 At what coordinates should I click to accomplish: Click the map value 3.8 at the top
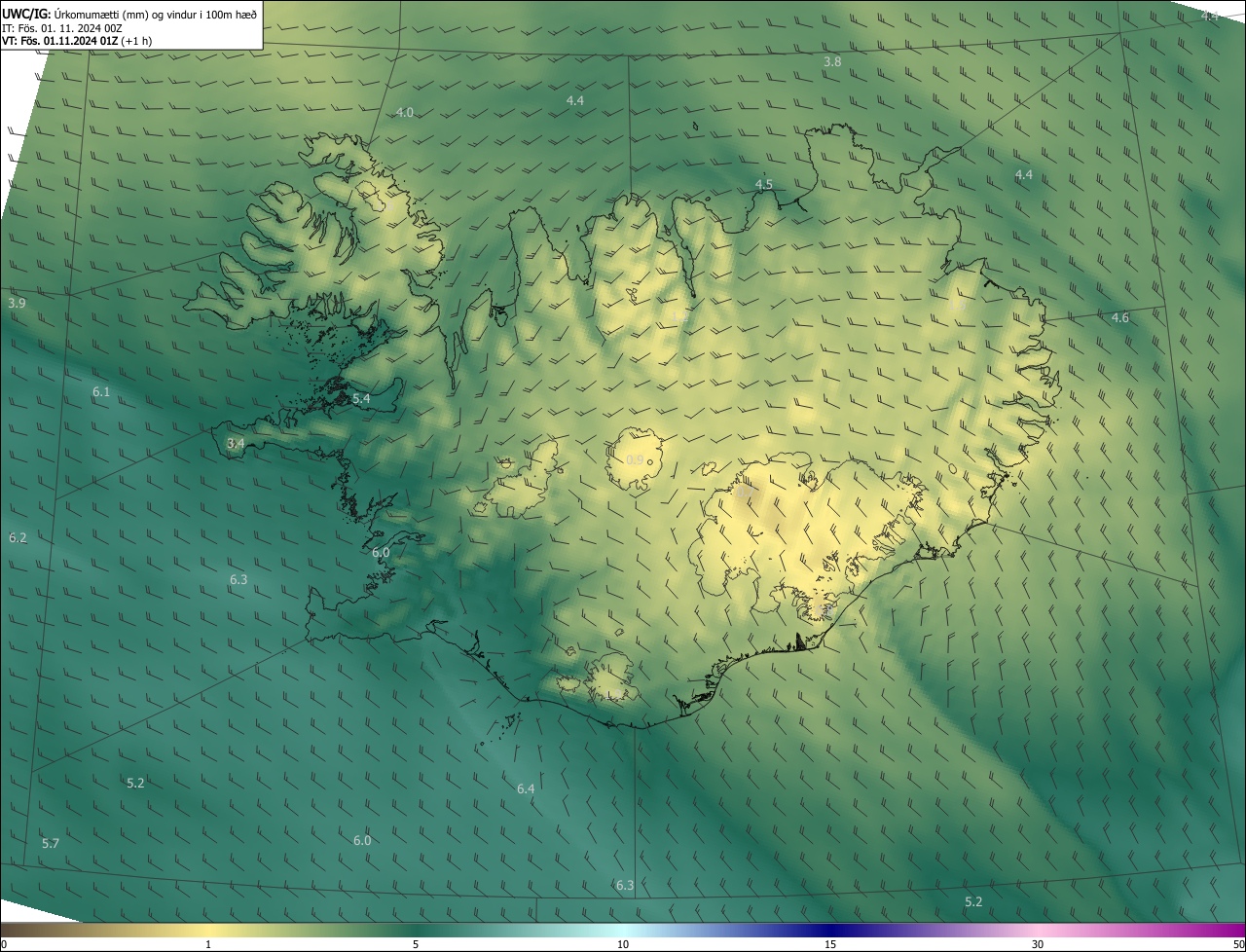832,61
